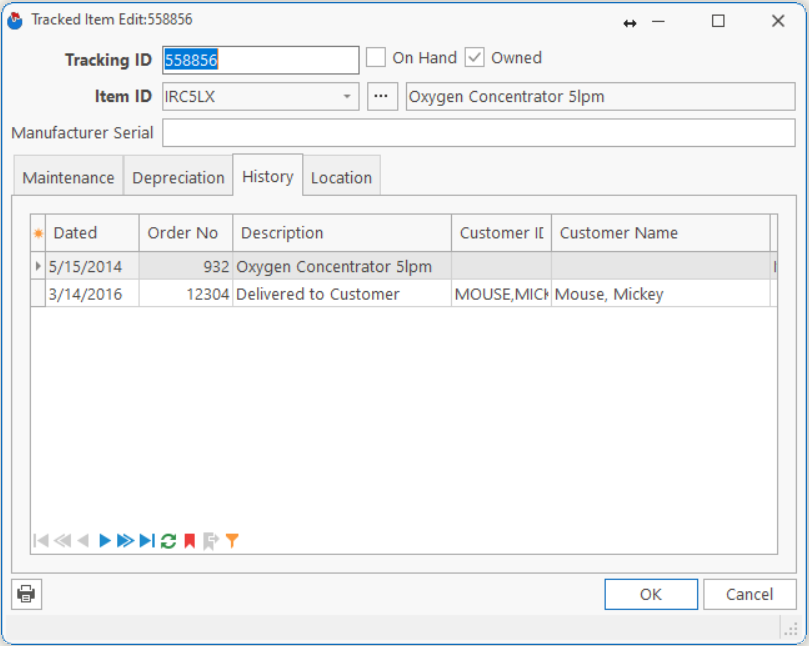
Task: Sort by the Dated column header
Action: click(92, 233)
